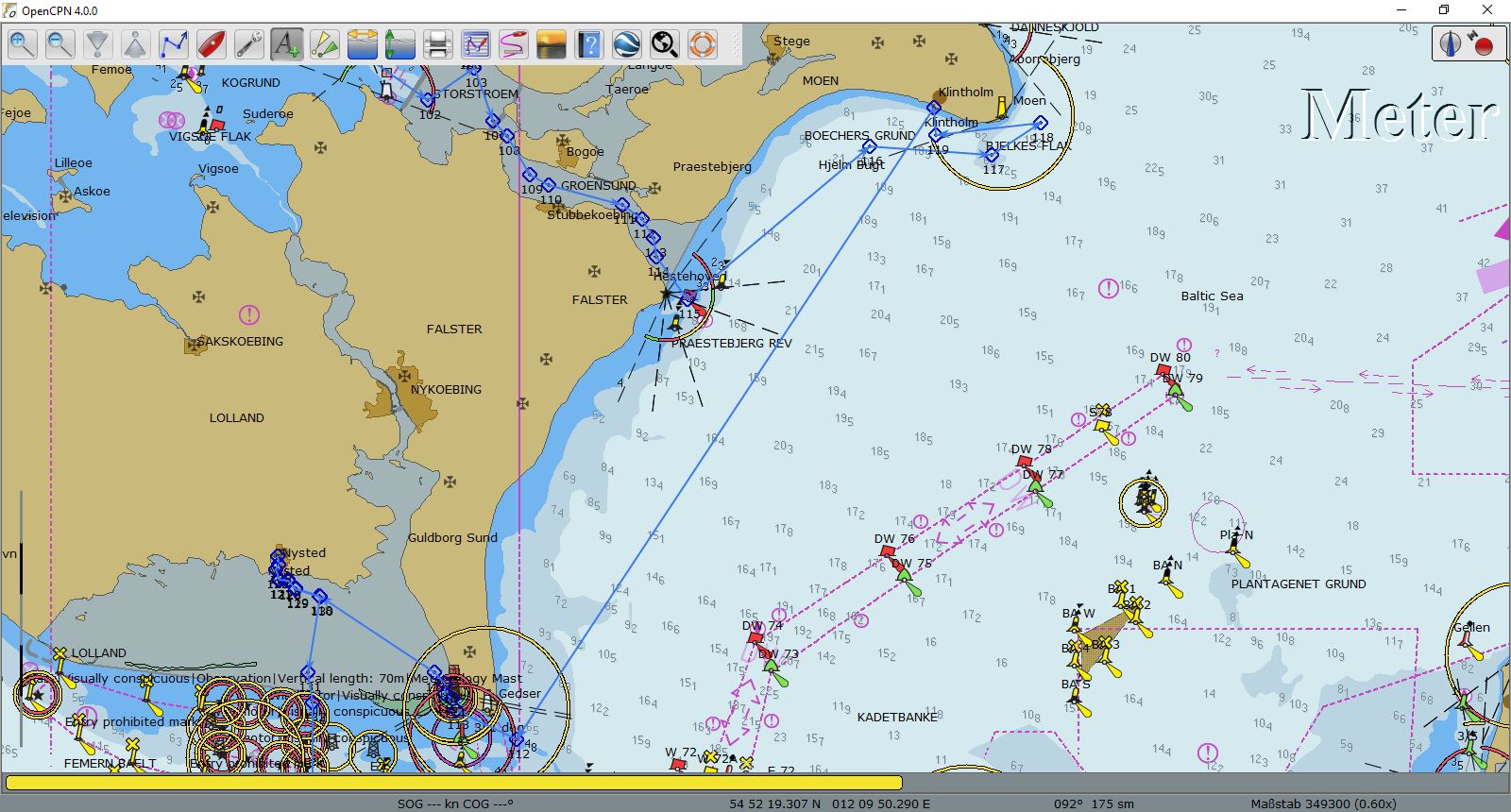Click the Zoom In magnifier tool
This screenshot has height=812, width=1511.
23,44
